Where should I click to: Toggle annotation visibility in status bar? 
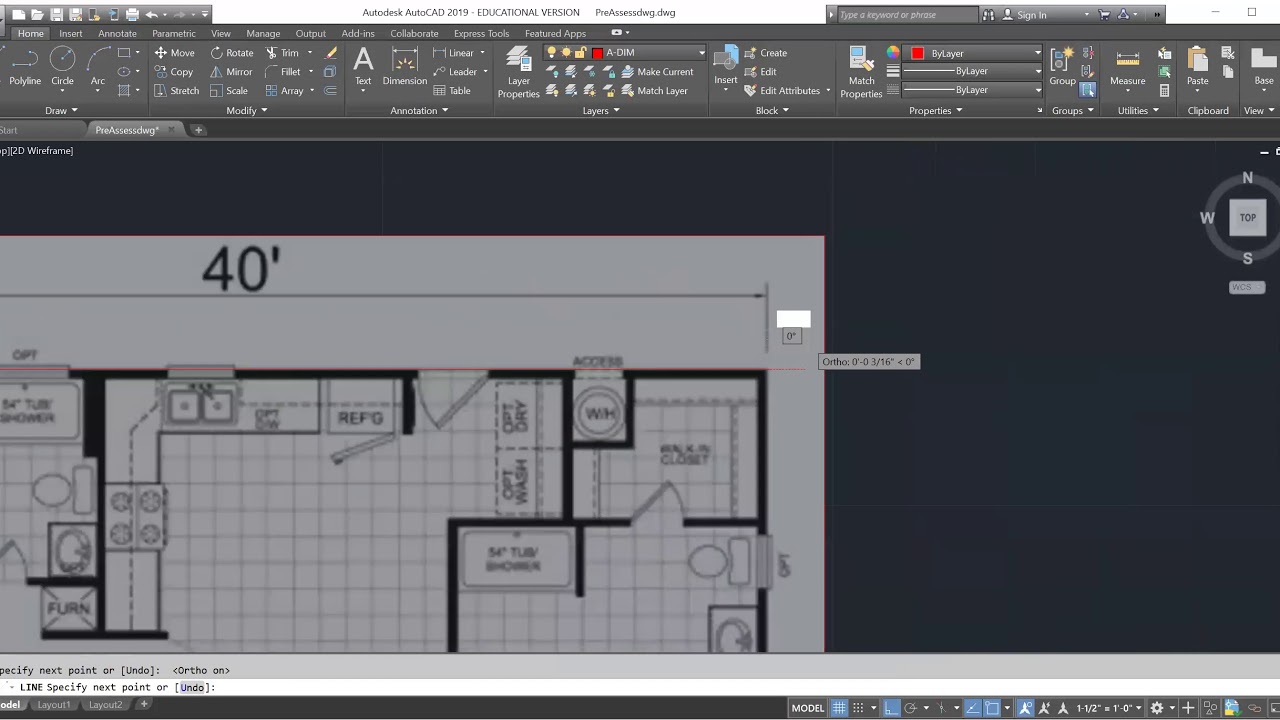click(x=1025, y=708)
